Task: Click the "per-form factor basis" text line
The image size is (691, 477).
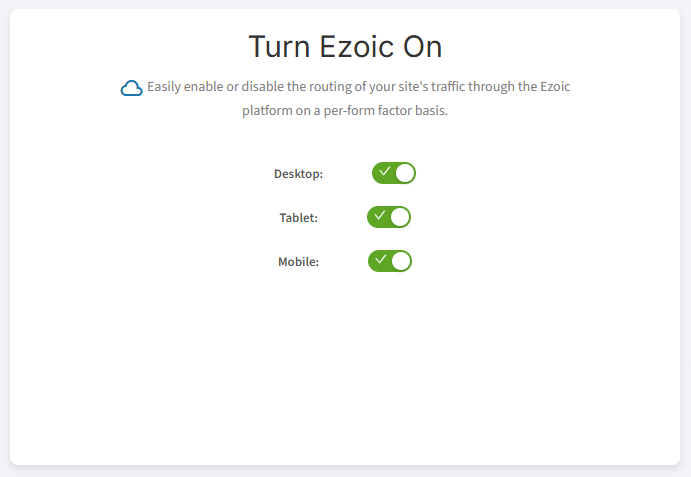Action: (345, 111)
